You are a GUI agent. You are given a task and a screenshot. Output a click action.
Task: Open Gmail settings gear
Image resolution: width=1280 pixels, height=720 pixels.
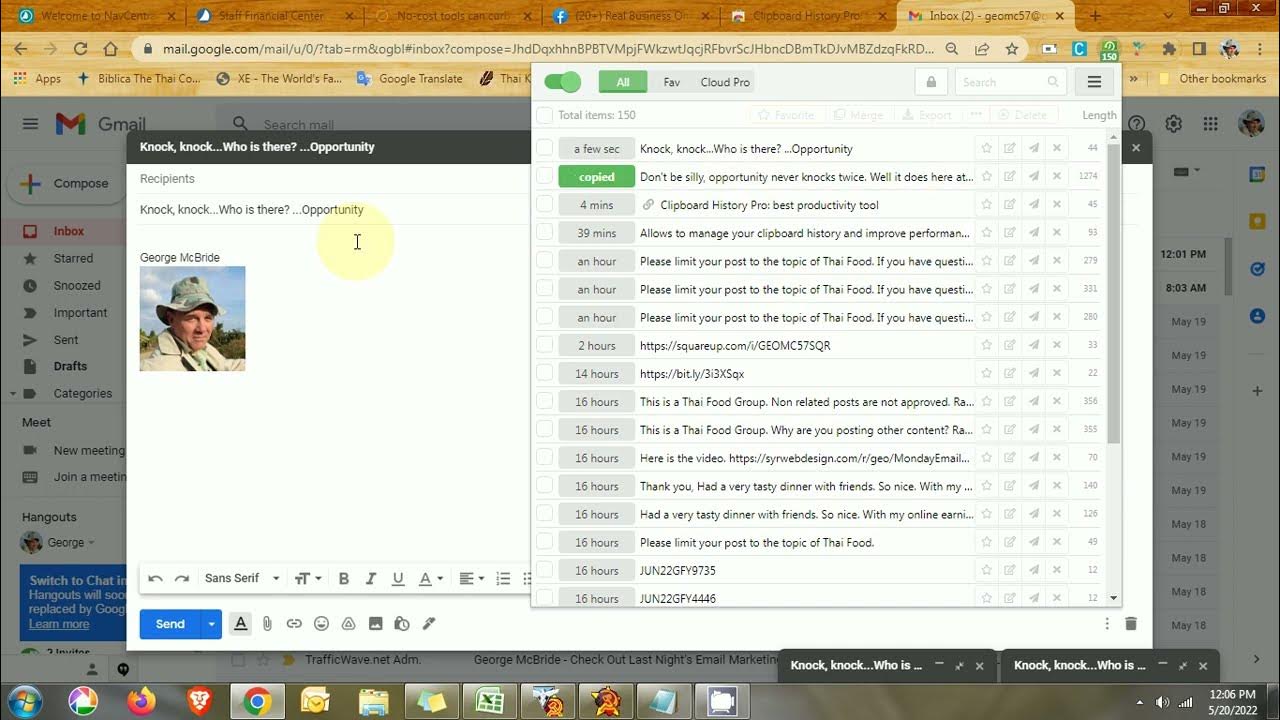[1174, 124]
